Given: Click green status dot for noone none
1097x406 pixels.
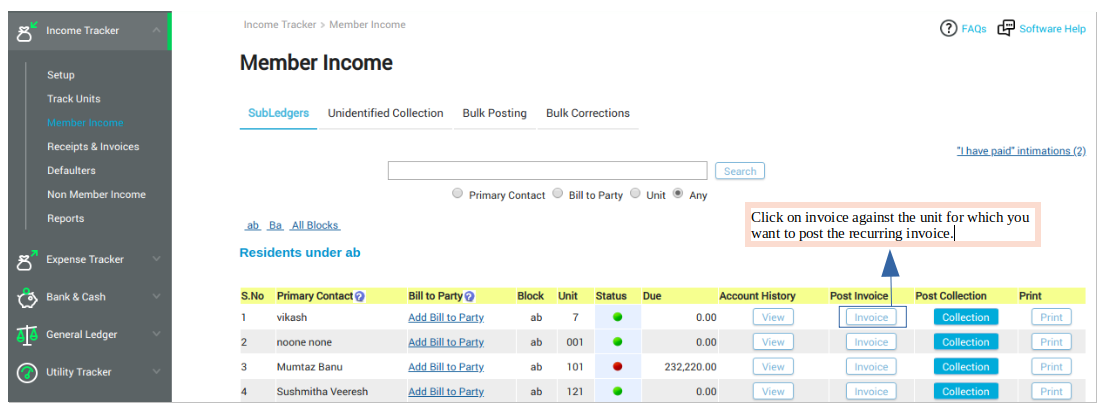Looking at the screenshot, I should click(618, 342).
